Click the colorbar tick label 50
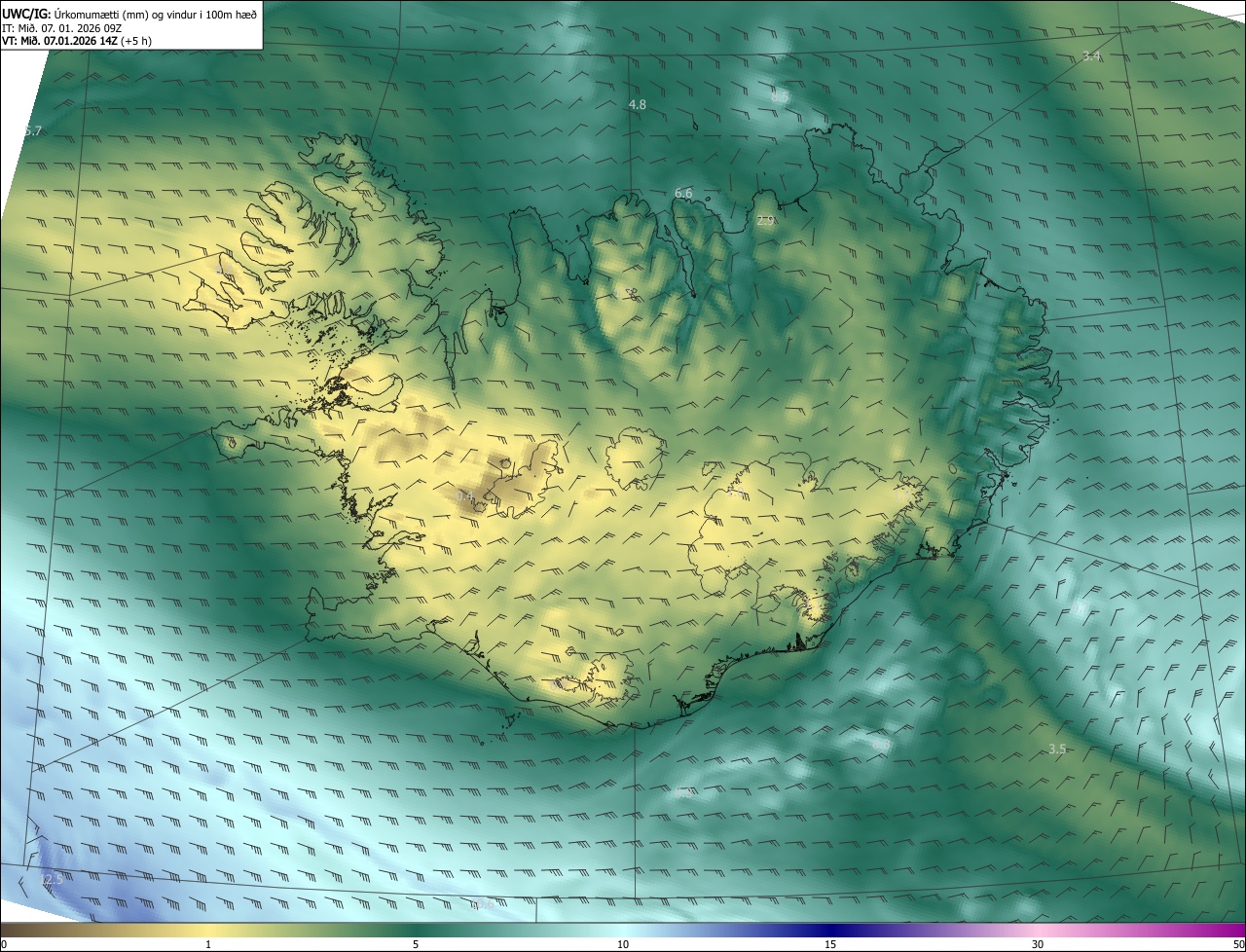This screenshot has width=1246, height=952. [1238, 944]
